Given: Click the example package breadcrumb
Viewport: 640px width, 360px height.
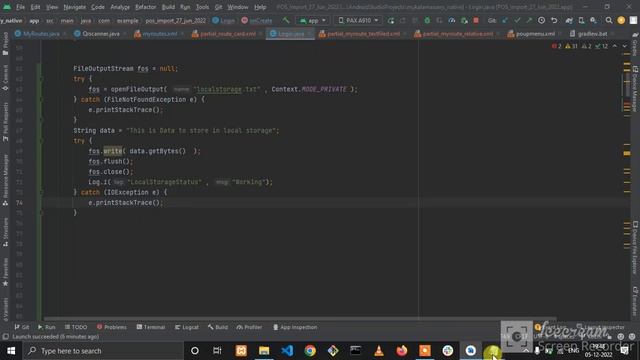Looking at the screenshot, I should [127, 20].
